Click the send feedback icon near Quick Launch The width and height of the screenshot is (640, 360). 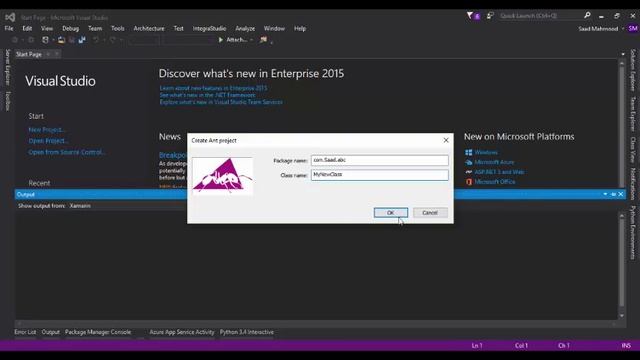pyautogui.click(x=490, y=16)
